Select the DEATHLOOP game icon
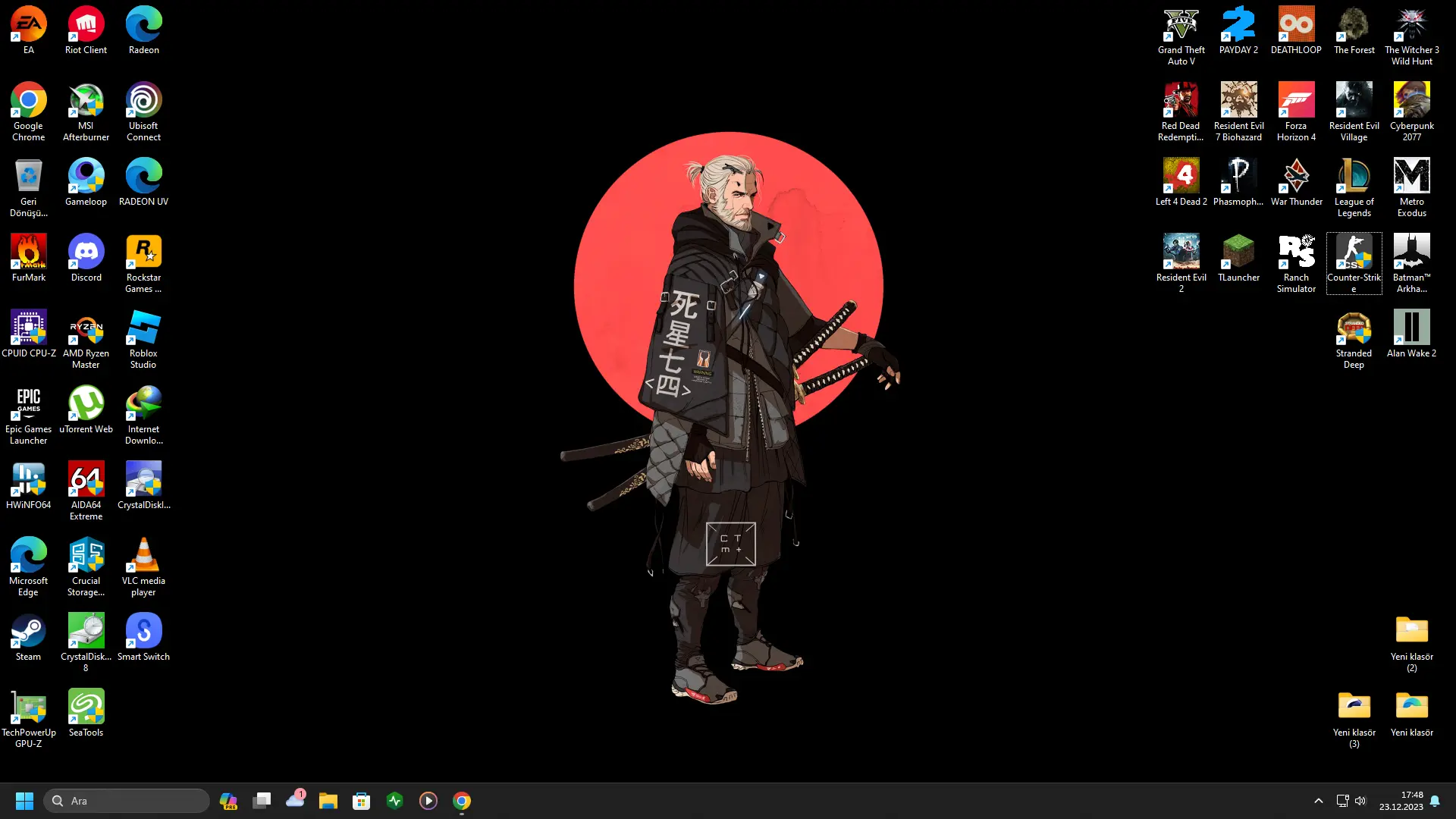The image size is (1456, 819). click(1296, 30)
